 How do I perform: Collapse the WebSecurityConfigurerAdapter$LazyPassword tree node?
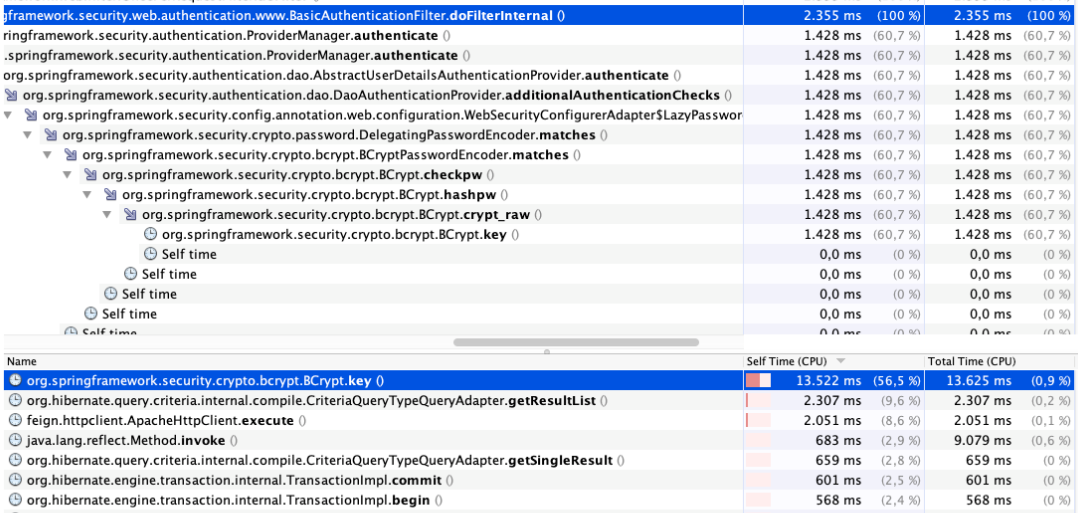[8, 115]
